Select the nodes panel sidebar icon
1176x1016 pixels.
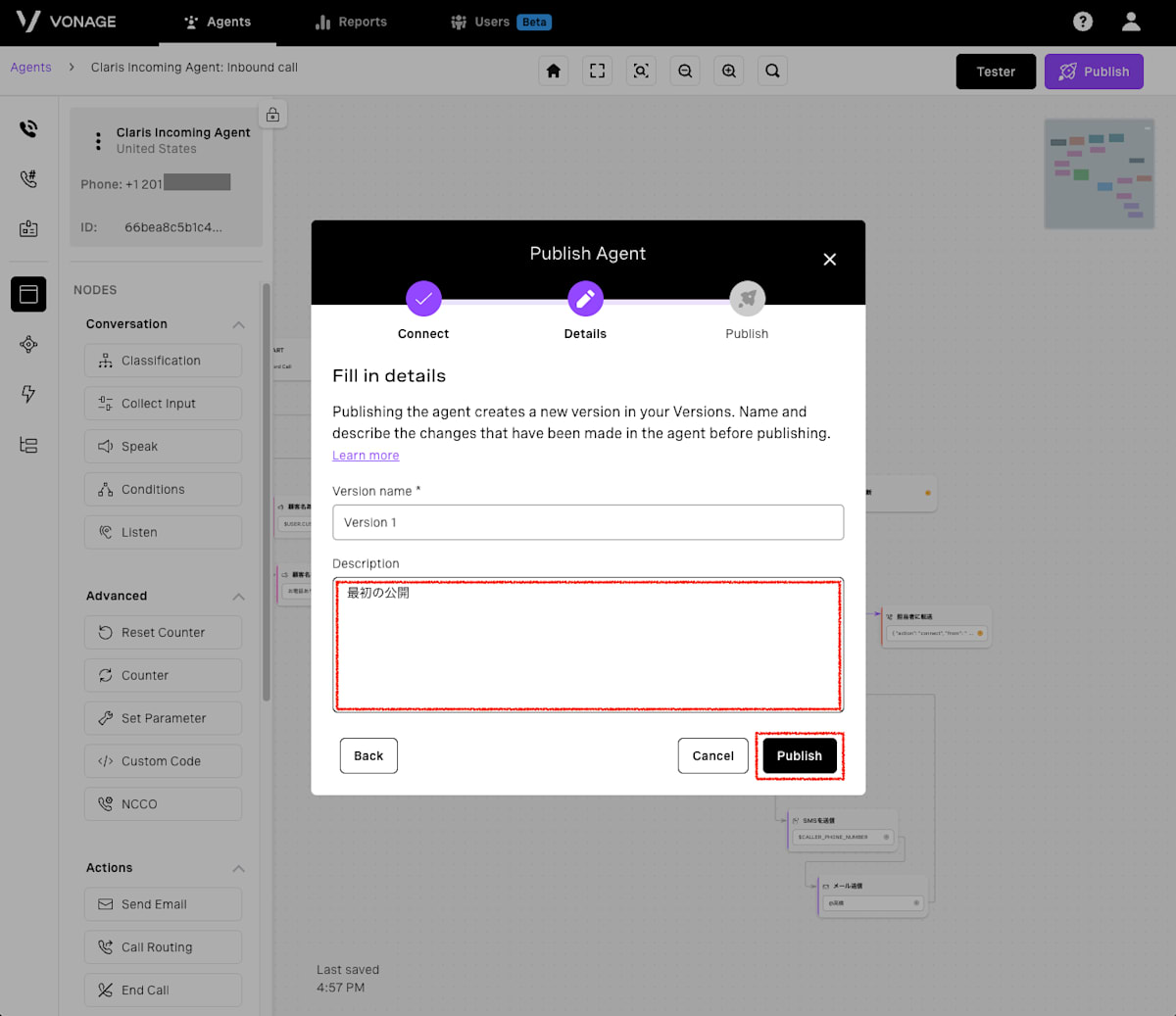[x=28, y=294]
